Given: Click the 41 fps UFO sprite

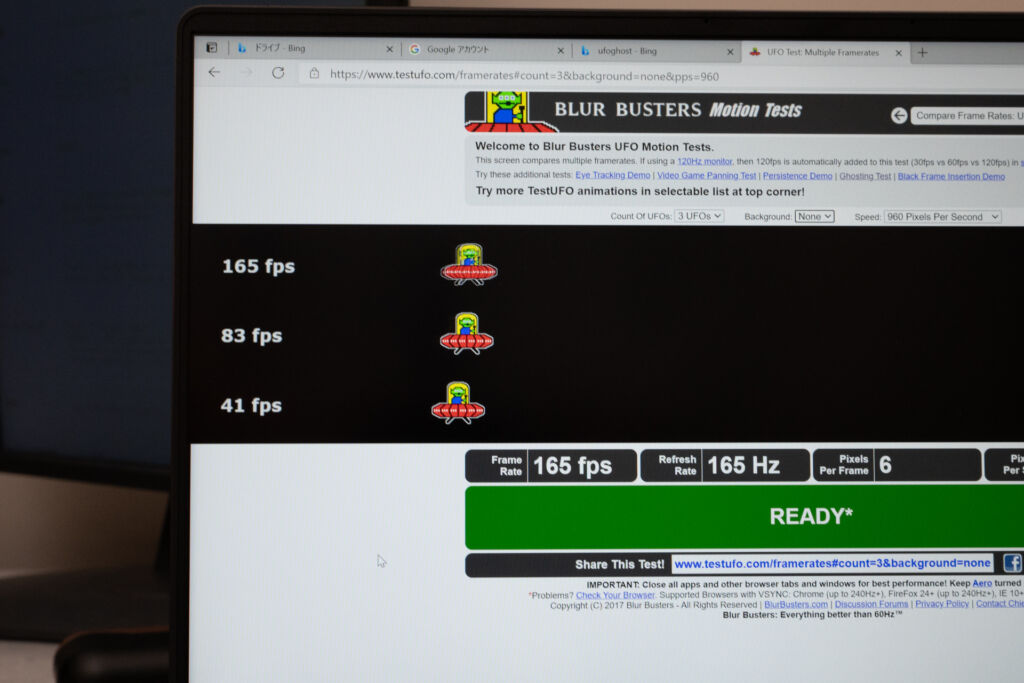Looking at the screenshot, I should 458,403.
